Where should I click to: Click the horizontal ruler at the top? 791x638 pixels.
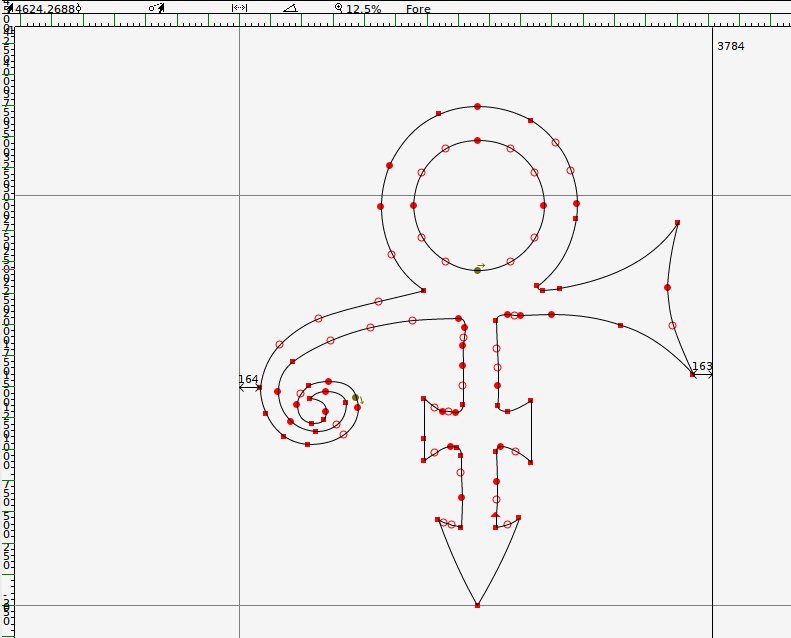403,20
